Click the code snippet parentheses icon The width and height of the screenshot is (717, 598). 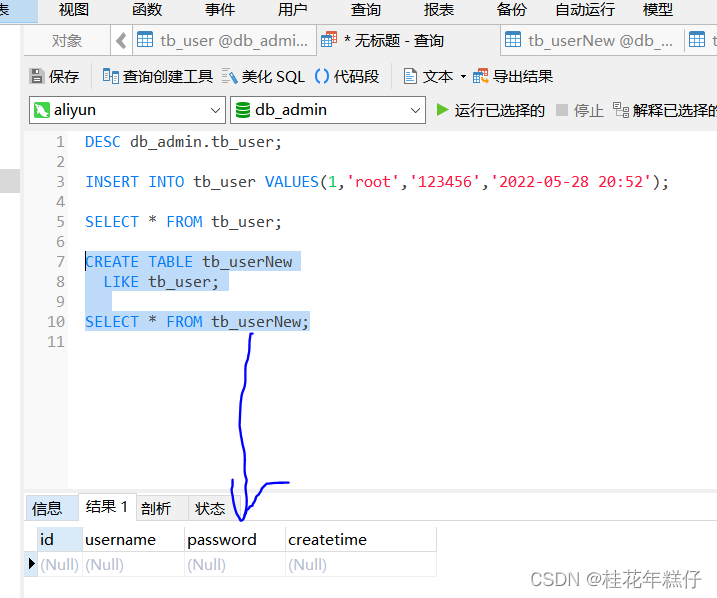(322, 76)
